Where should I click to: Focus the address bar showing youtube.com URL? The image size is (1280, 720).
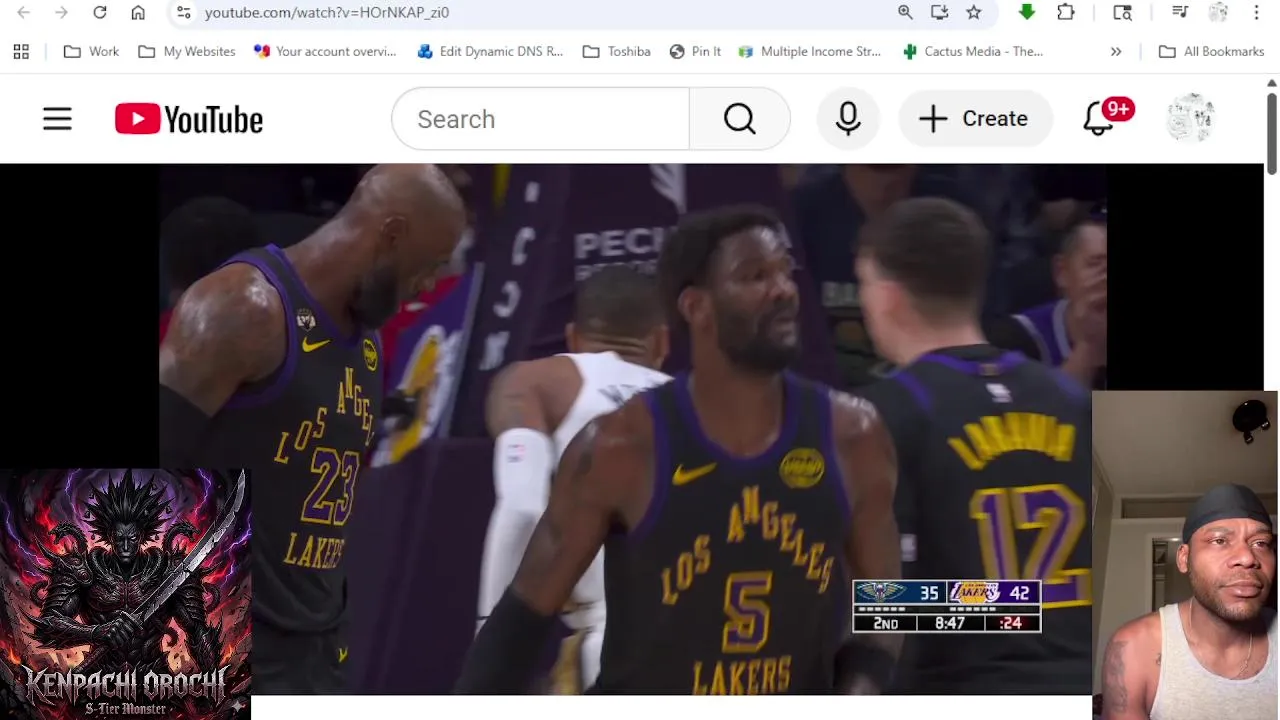pyautogui.click(x=540, y=13)
